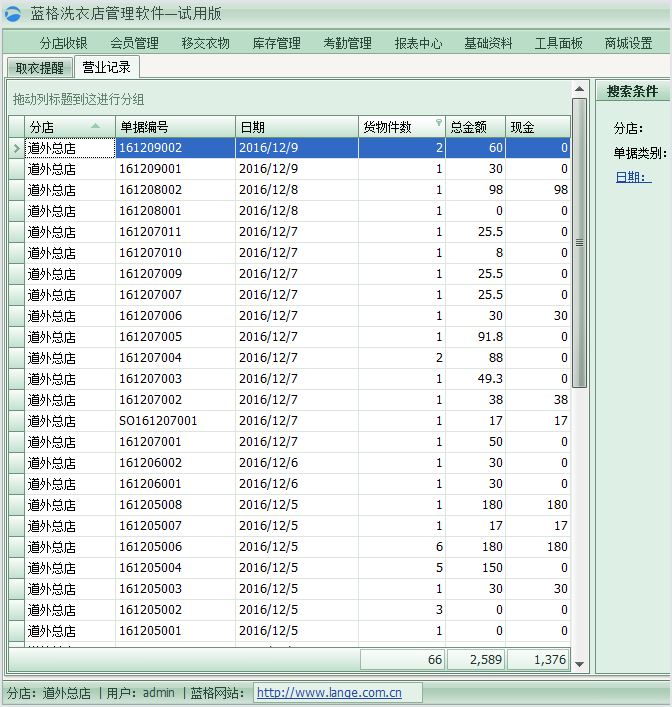The height and width of the screenshot is (707, 672).
Task: Select the 营业记录 tab
Action: (x=107, y=67)
